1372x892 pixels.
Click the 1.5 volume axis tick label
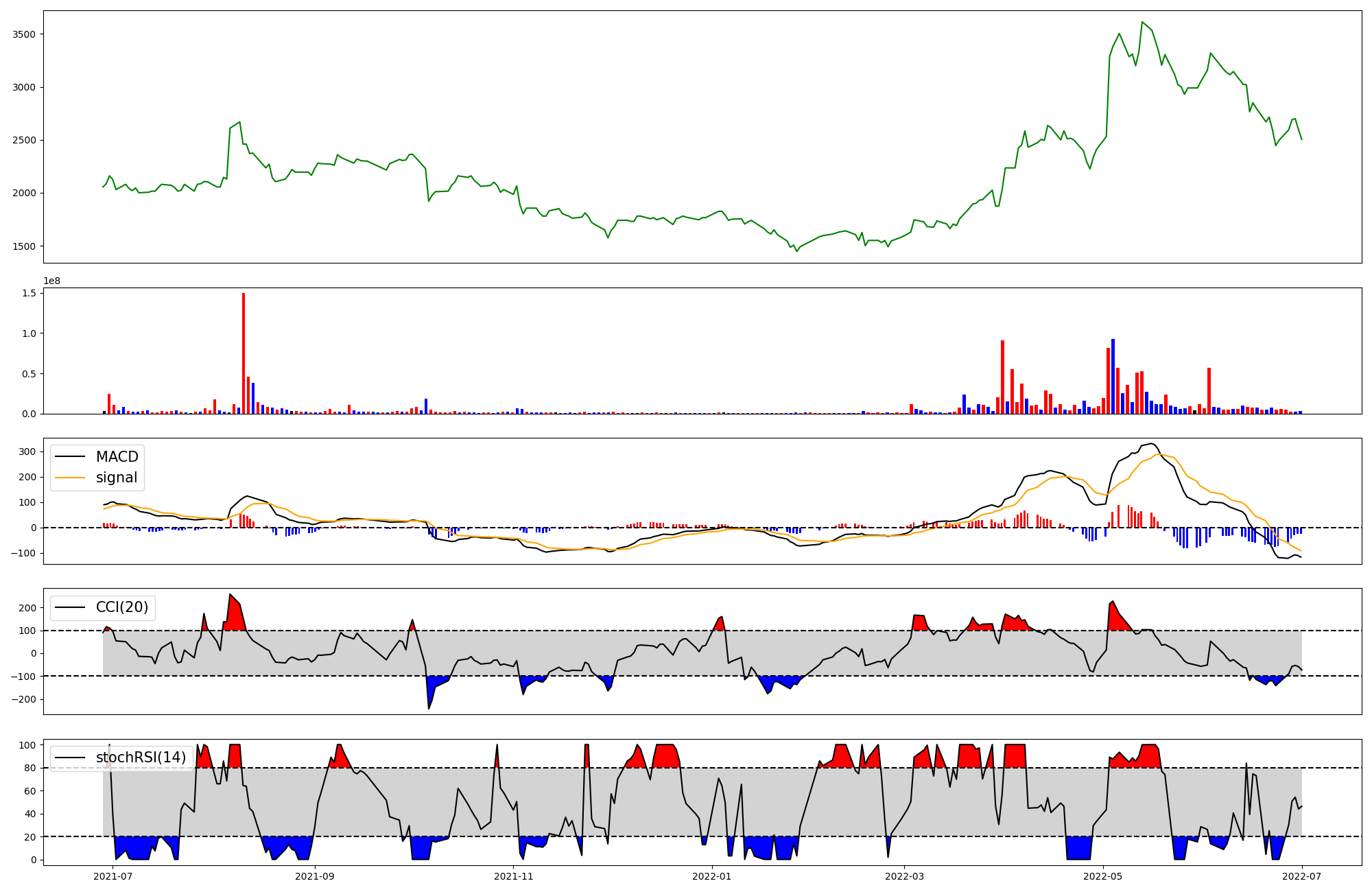pyautogui.click(x=29, y=293)
